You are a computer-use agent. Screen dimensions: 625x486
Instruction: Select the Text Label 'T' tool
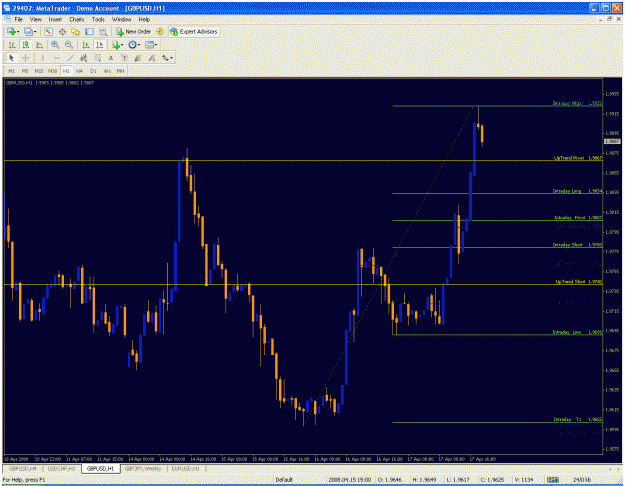pyautogui.click(x=124, y=58)
